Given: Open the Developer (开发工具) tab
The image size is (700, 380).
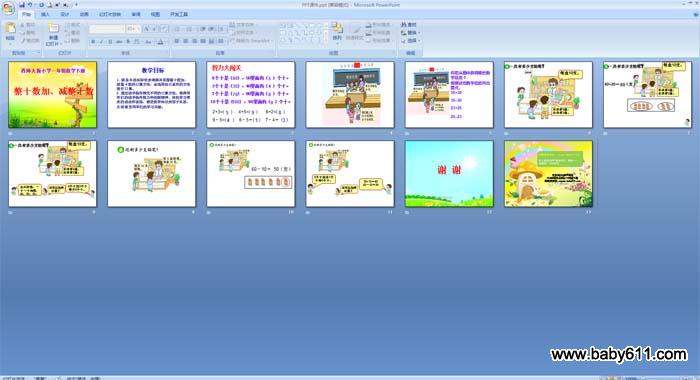Looking at the screenshot, I should (179, 14).
